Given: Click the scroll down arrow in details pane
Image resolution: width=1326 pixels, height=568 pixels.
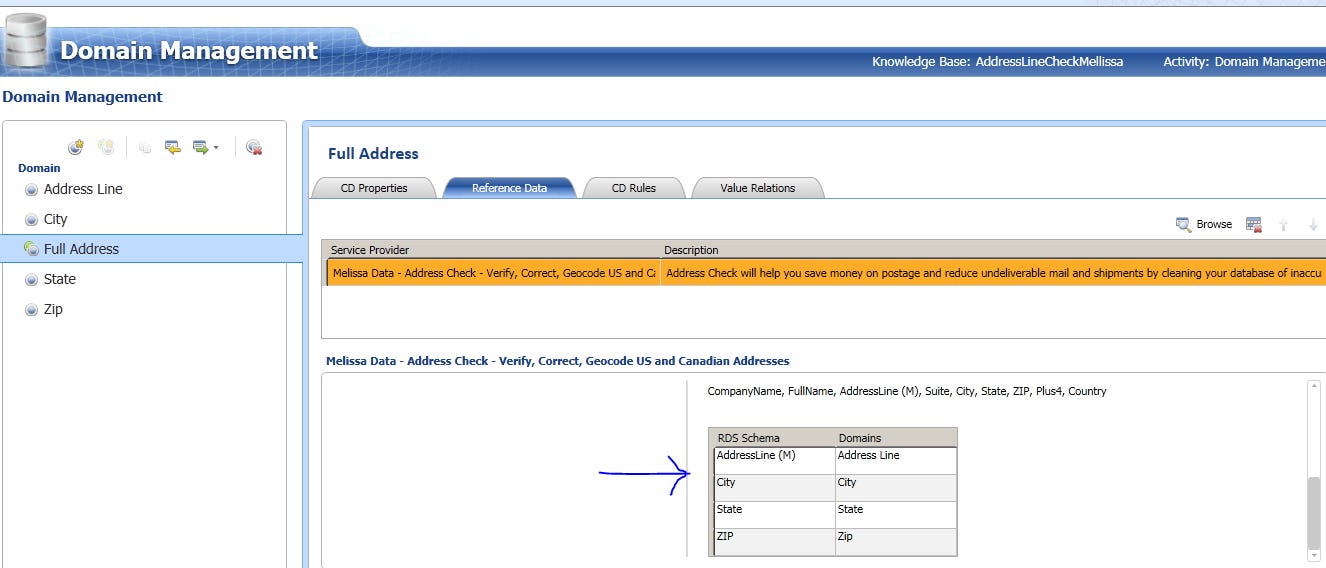Looking at the screenshot, I should (x=1314, y=555).
